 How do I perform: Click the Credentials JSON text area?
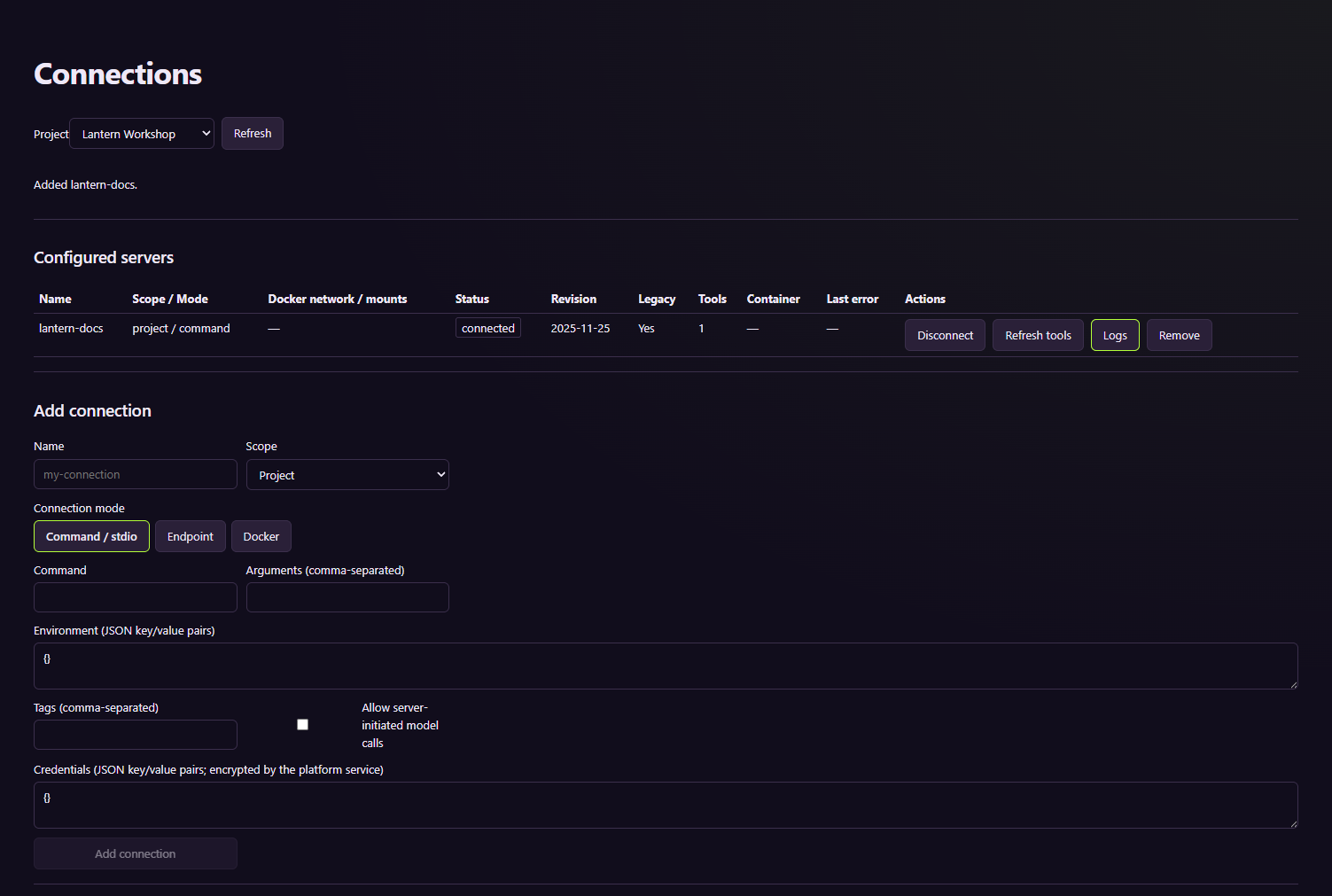(666, 805)
